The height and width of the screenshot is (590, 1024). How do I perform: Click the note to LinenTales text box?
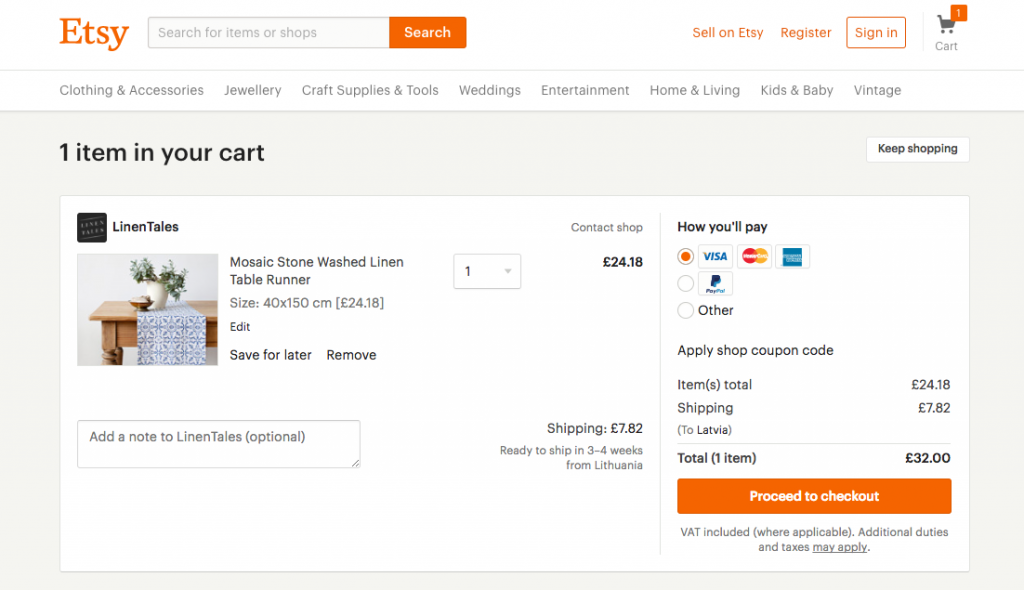tap(219, 444)
